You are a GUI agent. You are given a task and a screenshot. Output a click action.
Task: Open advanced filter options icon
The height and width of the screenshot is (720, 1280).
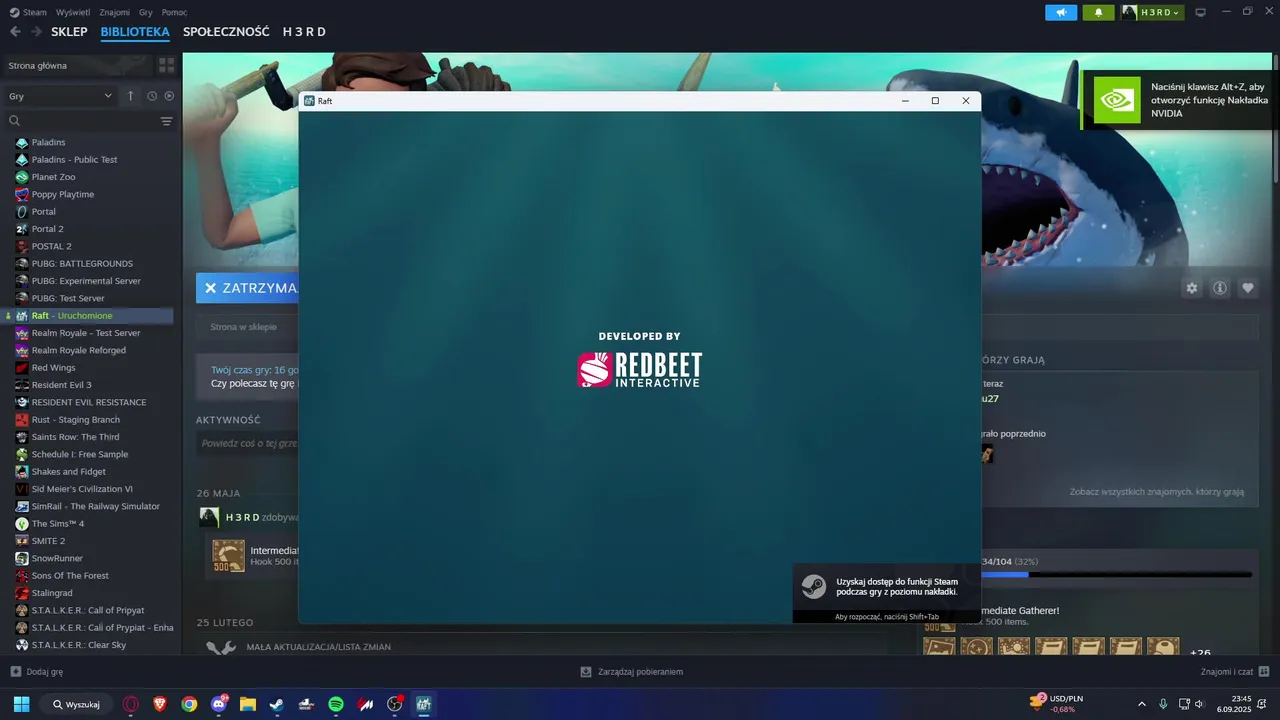[167, 121]
